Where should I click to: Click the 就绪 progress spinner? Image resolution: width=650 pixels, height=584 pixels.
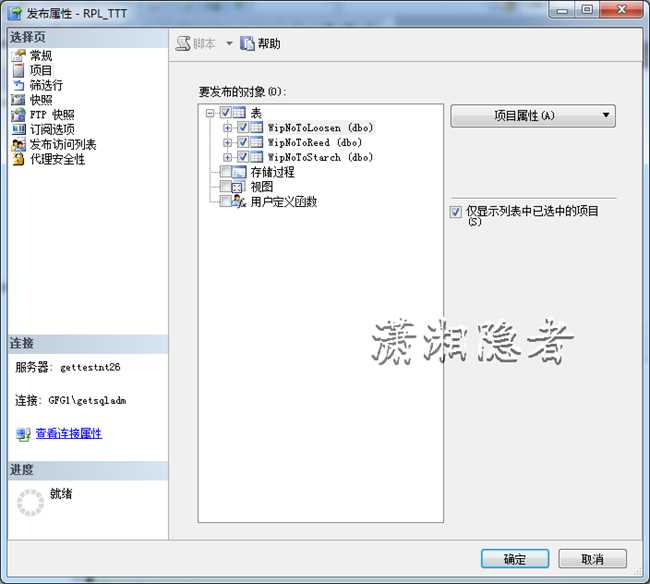pos(30,502)
